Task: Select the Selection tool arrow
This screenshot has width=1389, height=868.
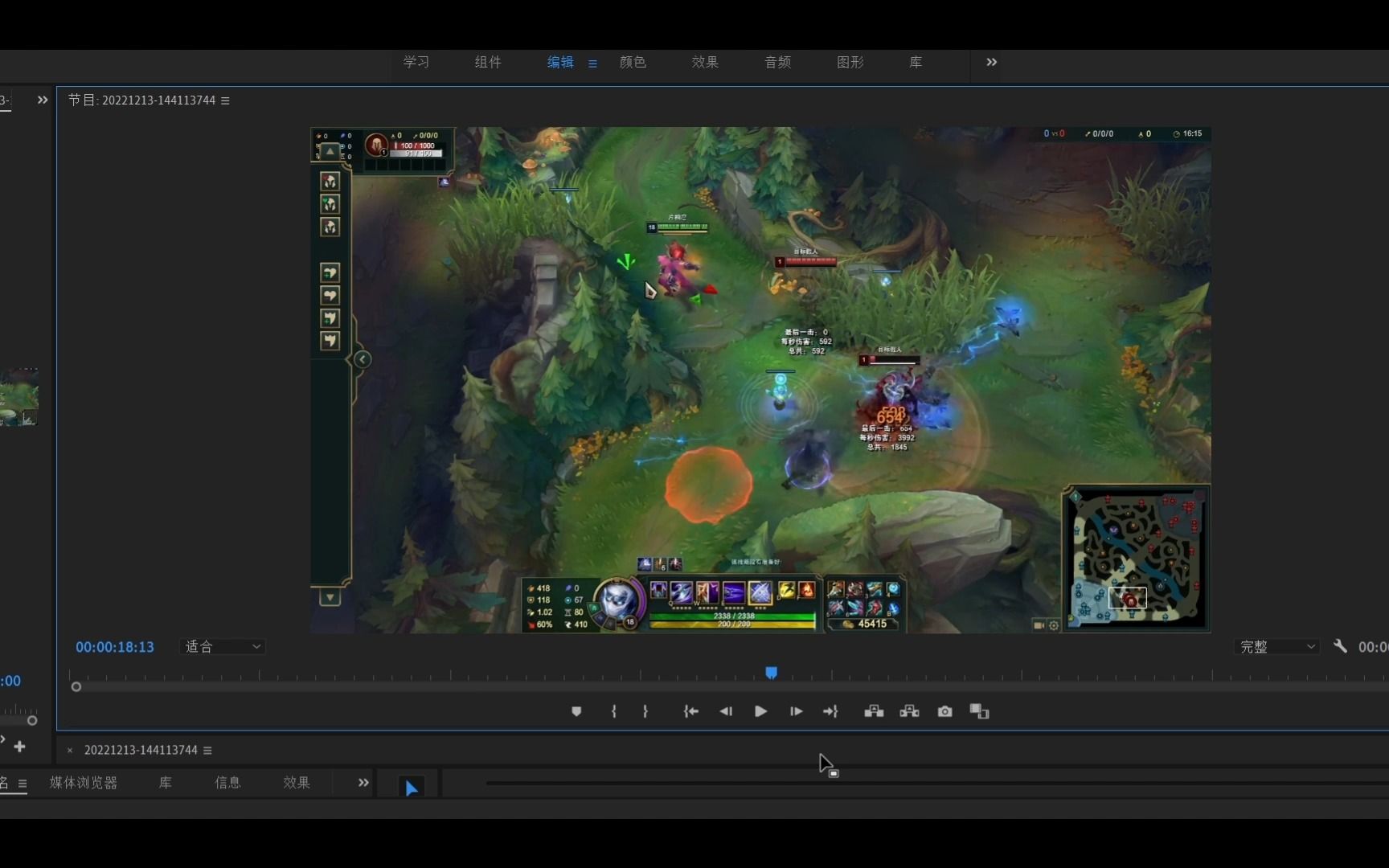Action: (412, 788)
